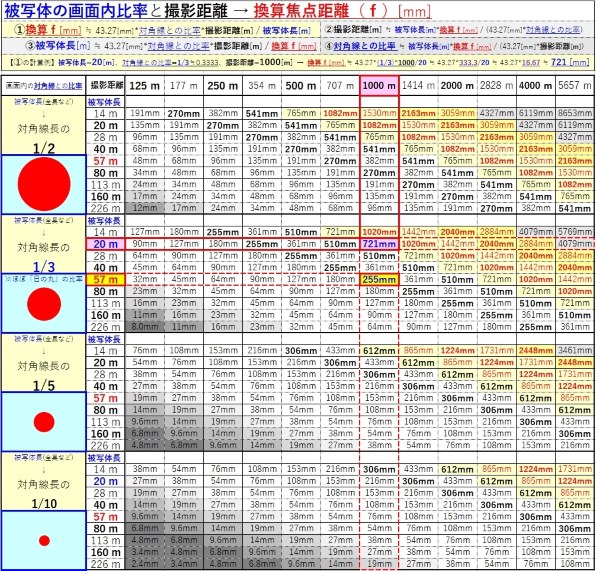Select the pink 721mm highlighted cell
This screenshot has height=571, width=596.
(379, 244)
